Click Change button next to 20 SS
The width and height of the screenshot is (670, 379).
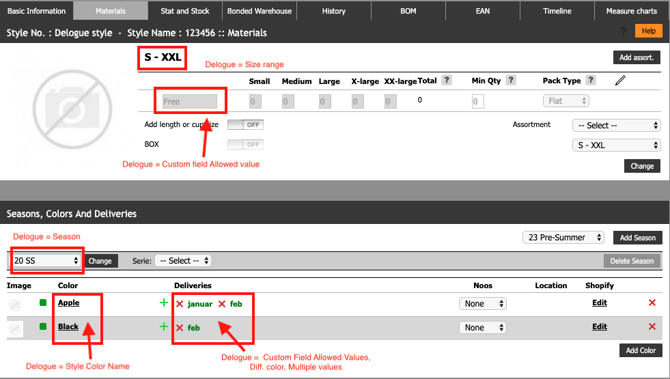(100, 261)
